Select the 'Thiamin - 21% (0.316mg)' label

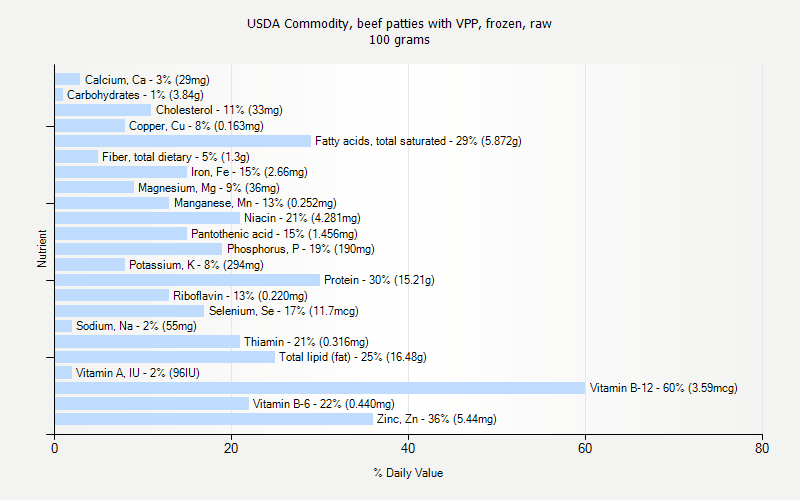click(306, 342)
